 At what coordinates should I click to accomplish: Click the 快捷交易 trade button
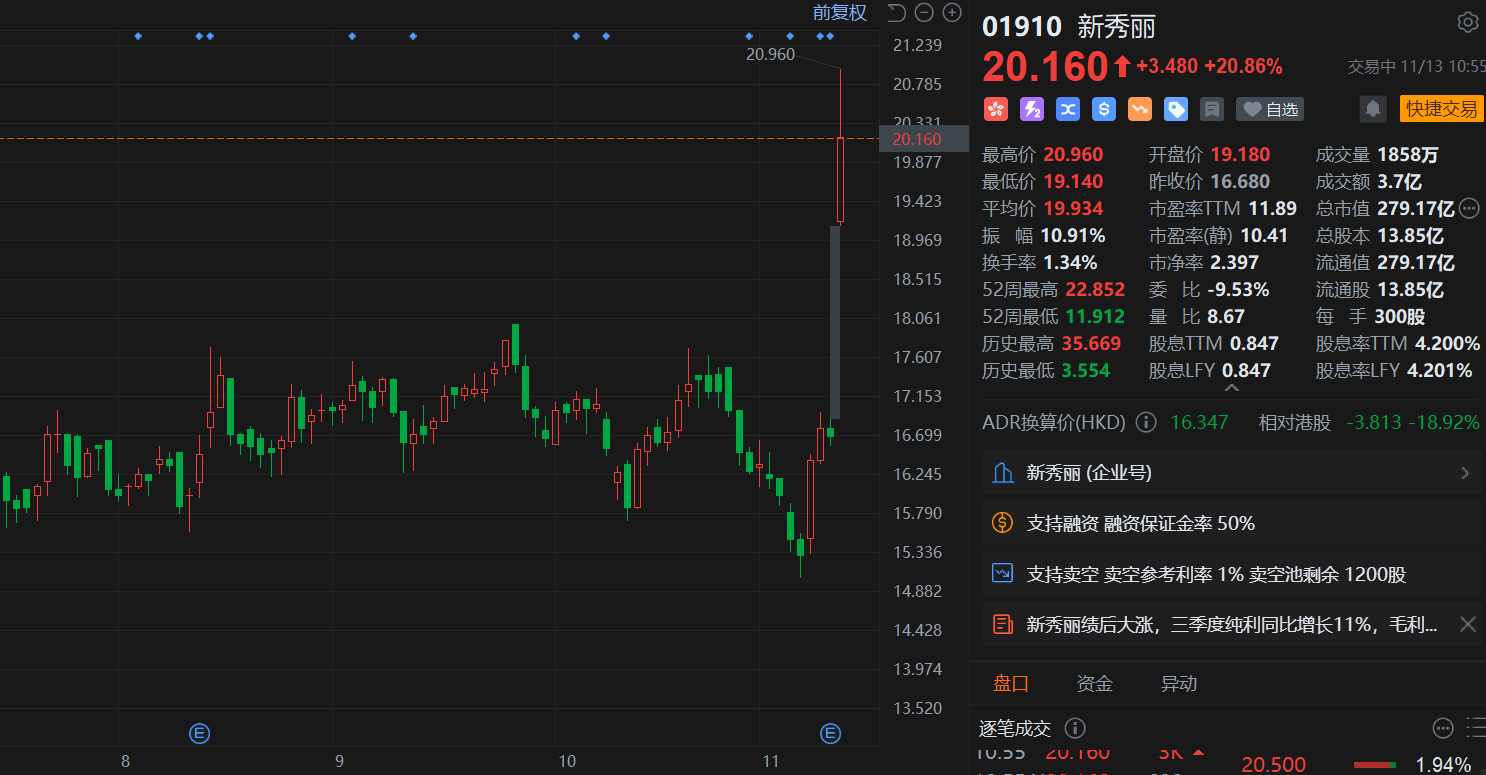tap(1441, 109)
